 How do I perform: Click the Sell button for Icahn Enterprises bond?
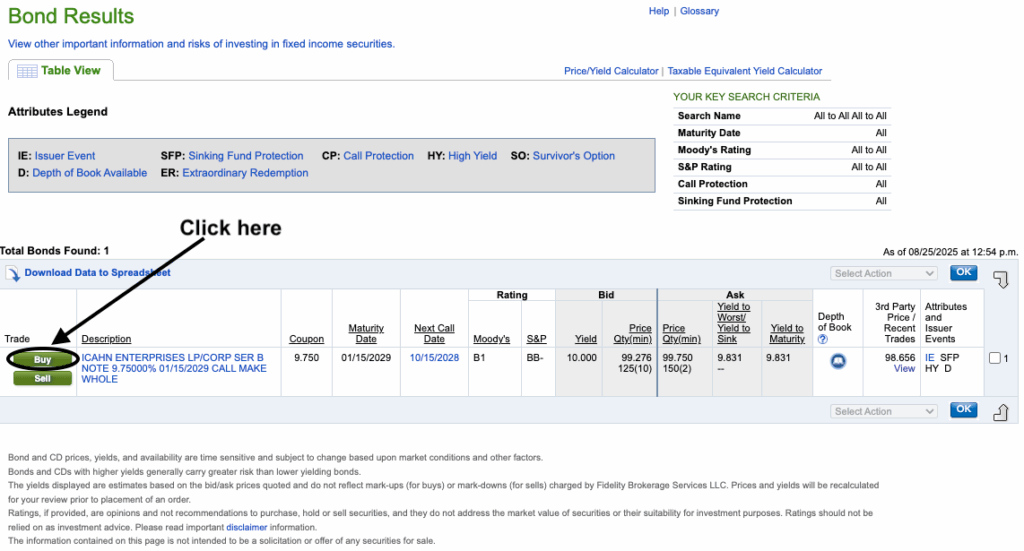tap(42, 379)
